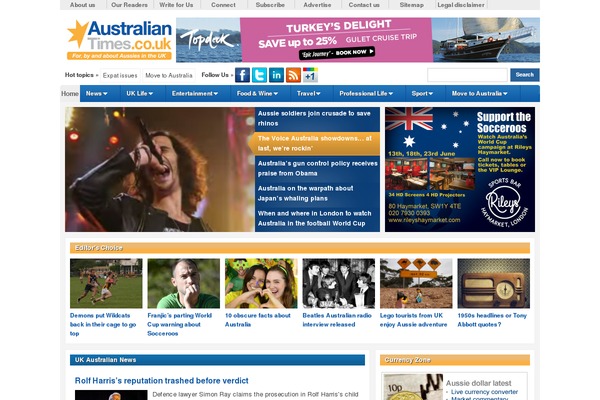
Task: Open the Facebook follow icon
Action: tap(242, 75)
